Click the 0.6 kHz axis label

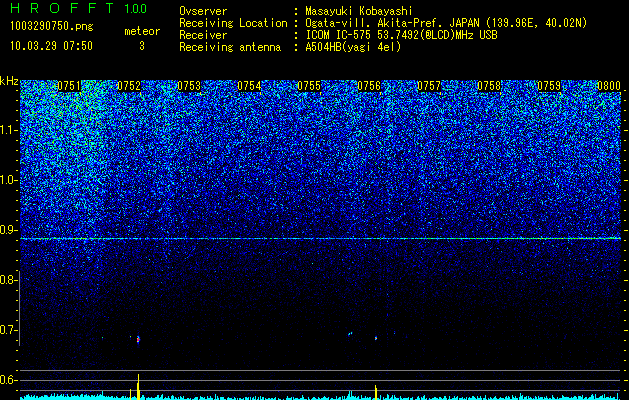[x=9, y=380]
